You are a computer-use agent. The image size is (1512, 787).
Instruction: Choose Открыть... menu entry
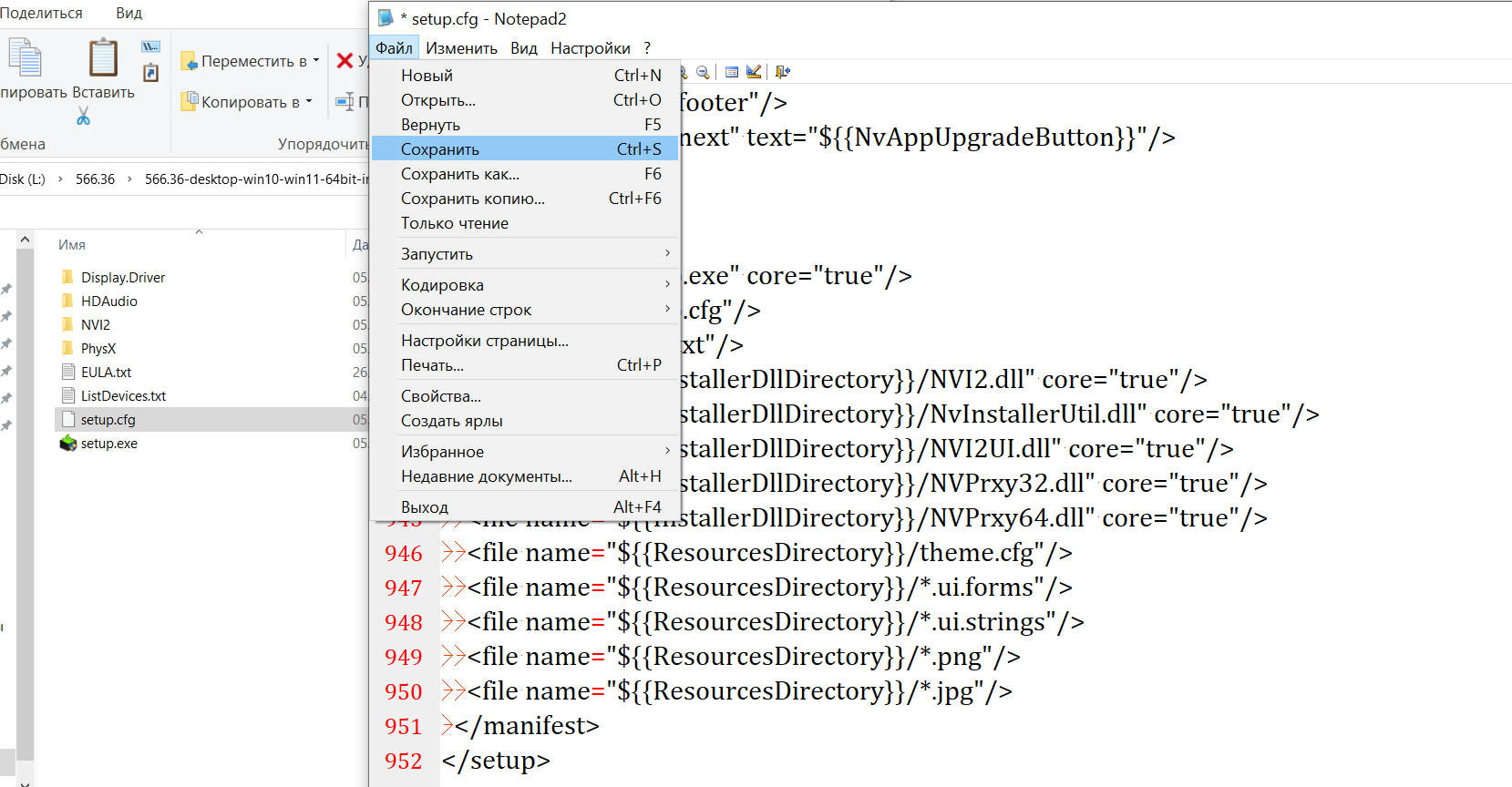click(526, 99)
